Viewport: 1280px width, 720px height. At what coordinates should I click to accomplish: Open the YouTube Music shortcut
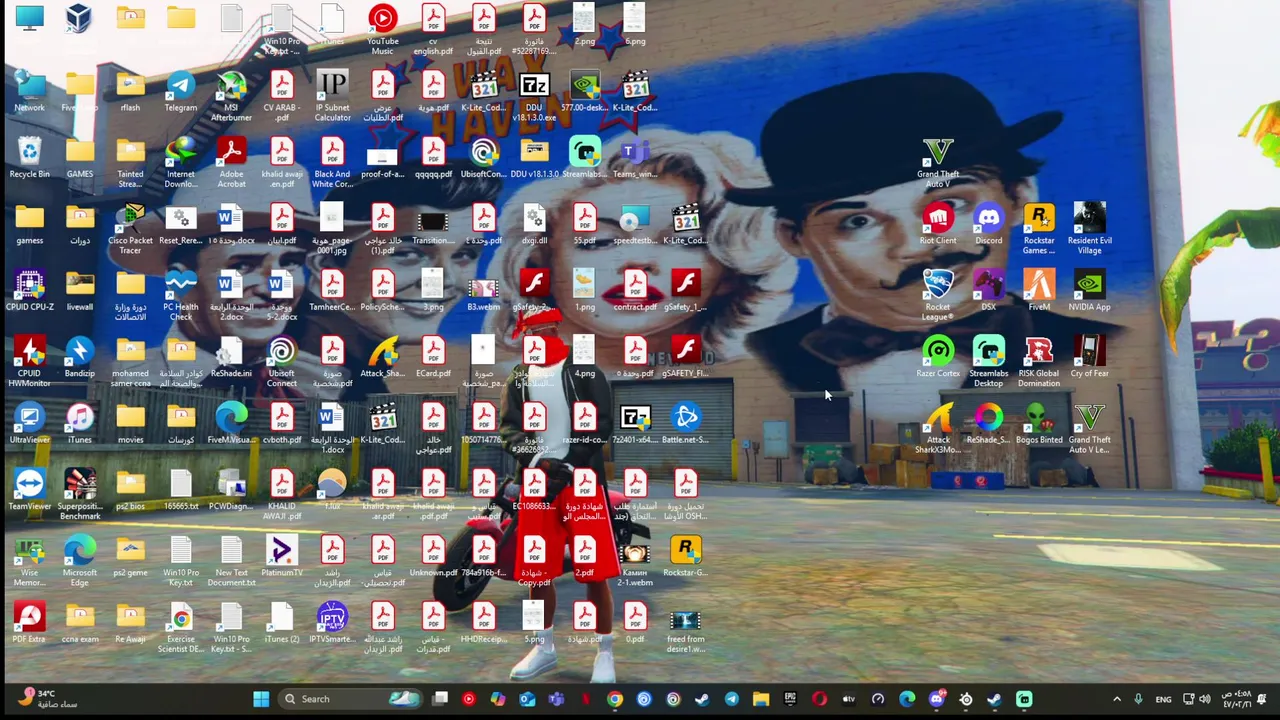click(382, 30)
